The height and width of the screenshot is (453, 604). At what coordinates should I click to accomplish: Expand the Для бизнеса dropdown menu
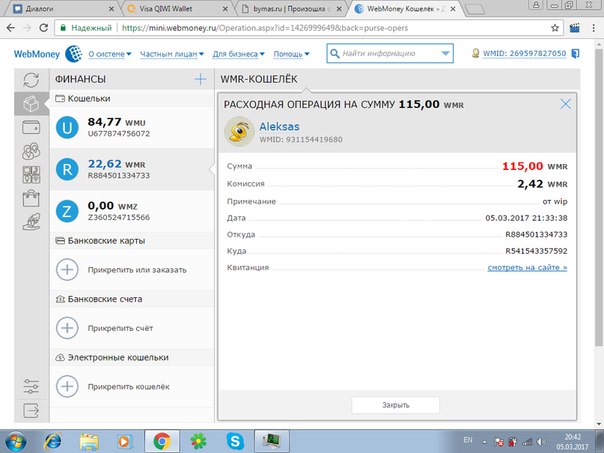coord(237,53)
